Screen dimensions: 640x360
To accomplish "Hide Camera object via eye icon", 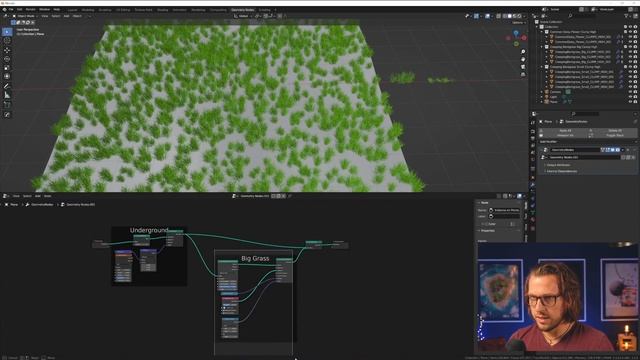I will coord(630,92).
